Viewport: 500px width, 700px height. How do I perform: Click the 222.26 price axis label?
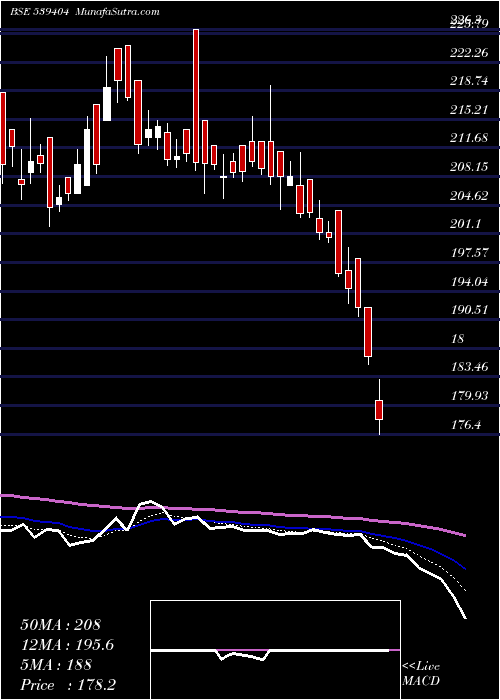(467, 54)
